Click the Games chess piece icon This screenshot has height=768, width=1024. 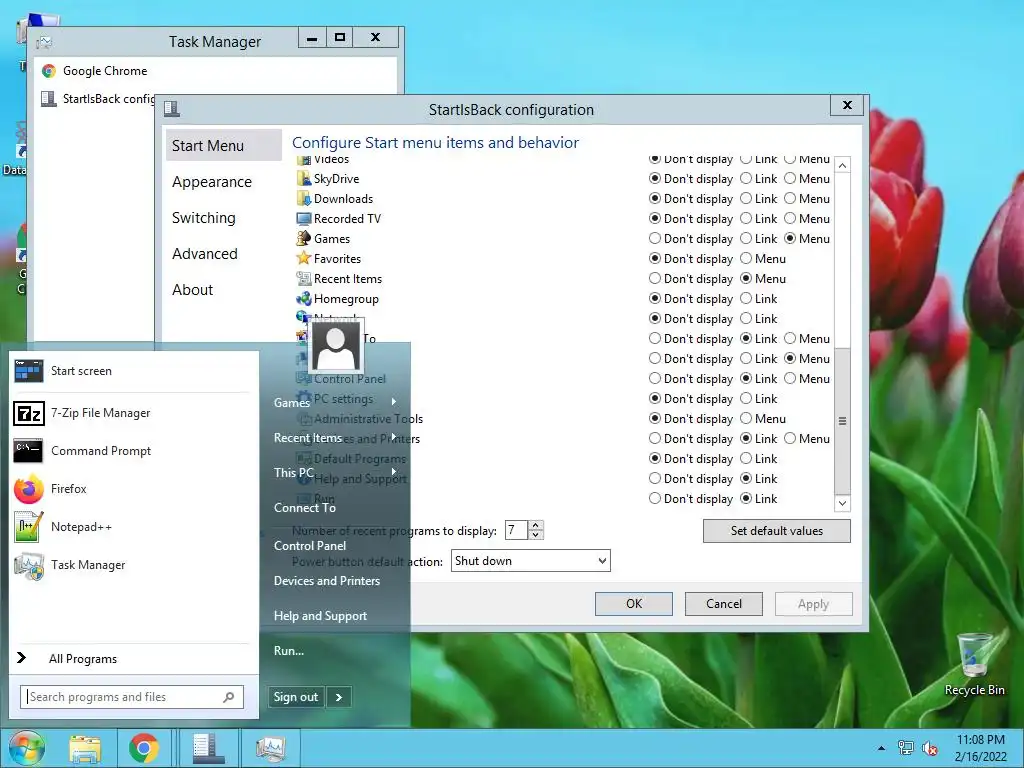point(303,238)
